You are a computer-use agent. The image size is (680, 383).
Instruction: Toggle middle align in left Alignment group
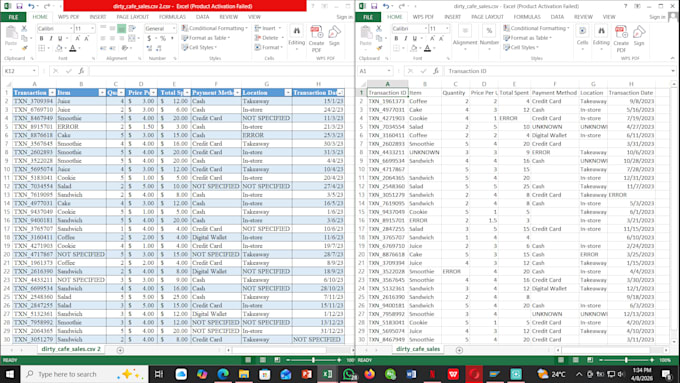pos(112,29)
